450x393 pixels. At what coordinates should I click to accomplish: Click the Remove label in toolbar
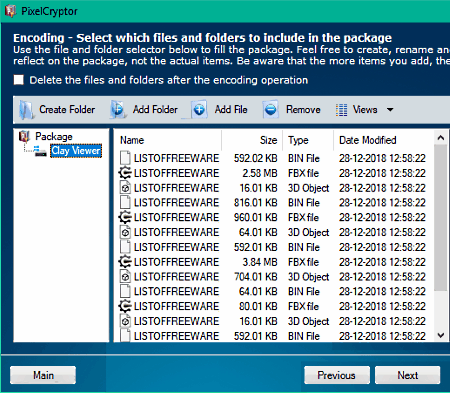point(303,109)
